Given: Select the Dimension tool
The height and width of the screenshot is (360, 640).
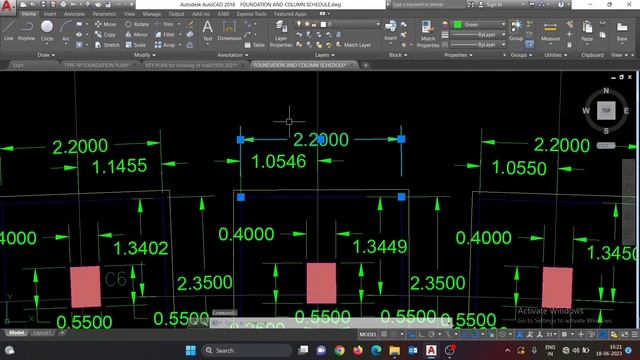Looking at the screenshot, I should [229, 31].
